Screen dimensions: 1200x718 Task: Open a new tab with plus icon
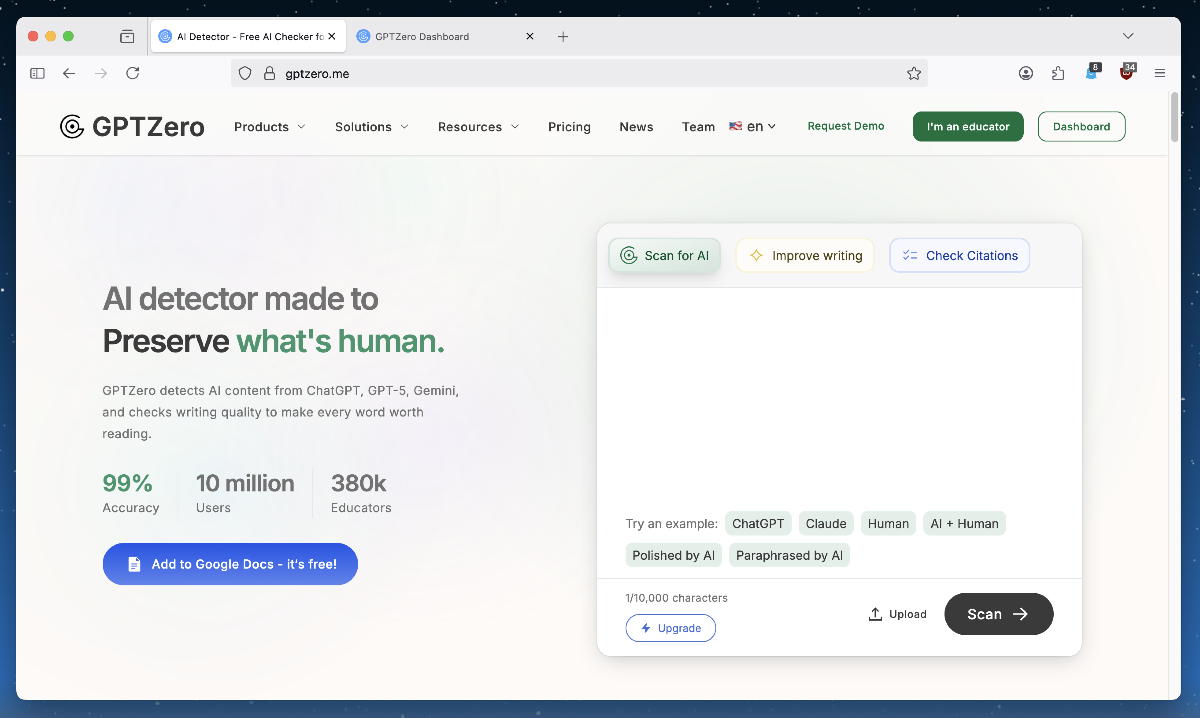563,36
